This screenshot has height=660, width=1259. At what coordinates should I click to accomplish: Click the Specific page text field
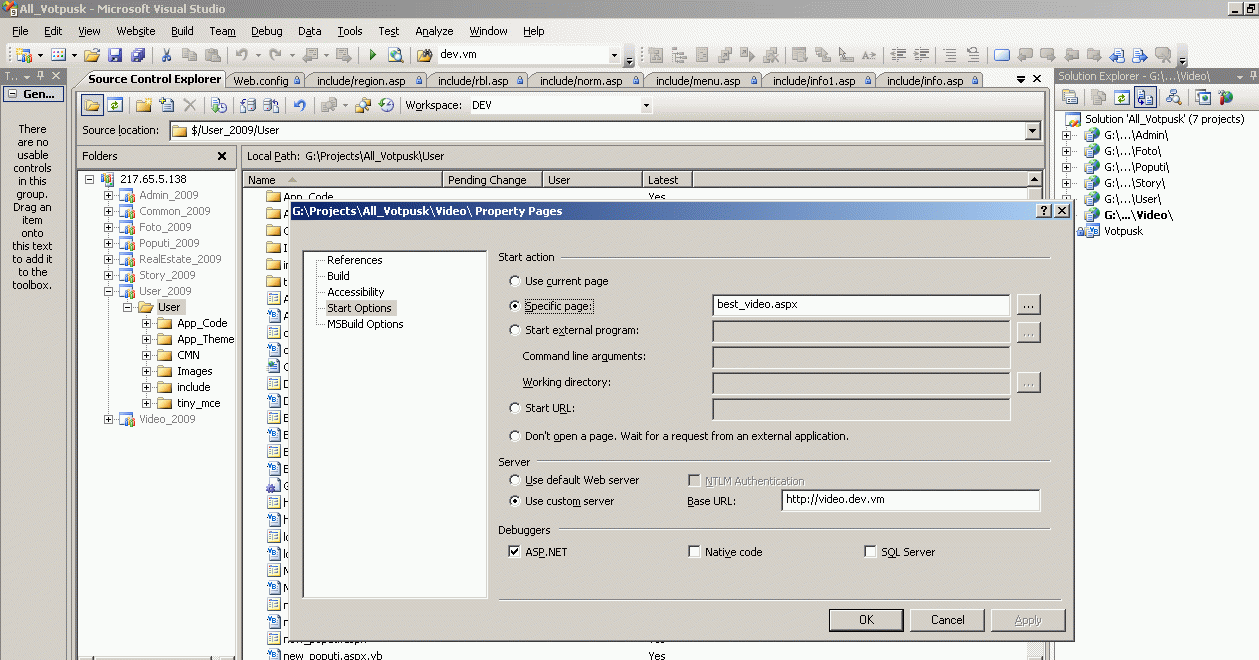click(x=861, y=305)
